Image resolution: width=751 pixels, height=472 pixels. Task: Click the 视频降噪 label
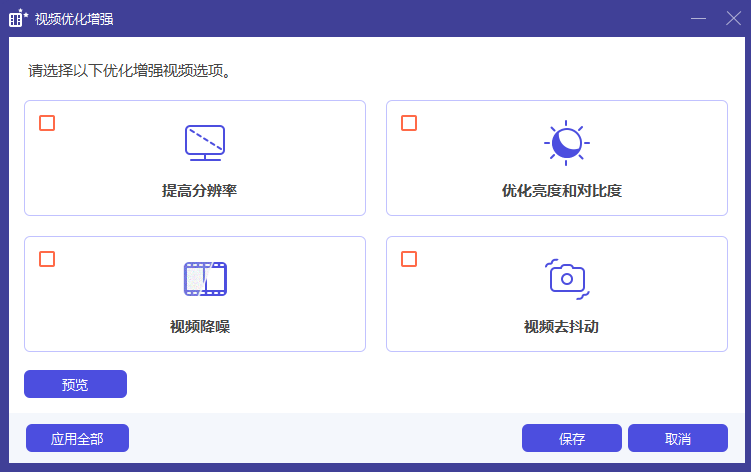[x=200, y=327]
